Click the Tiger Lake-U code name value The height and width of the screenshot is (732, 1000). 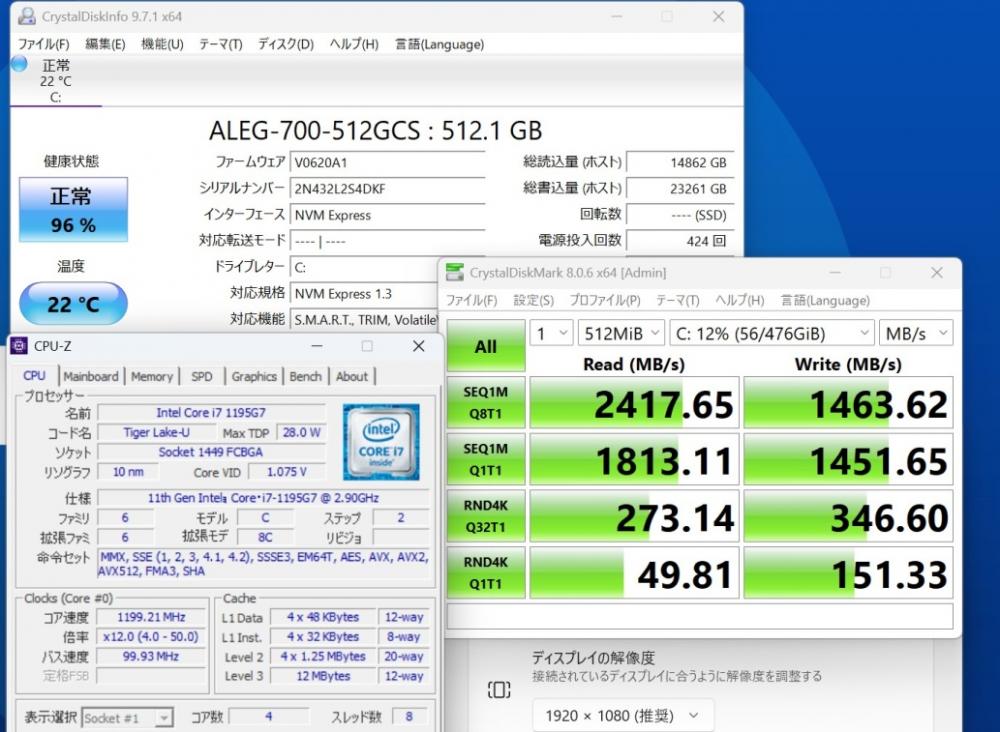click(156, 432)
